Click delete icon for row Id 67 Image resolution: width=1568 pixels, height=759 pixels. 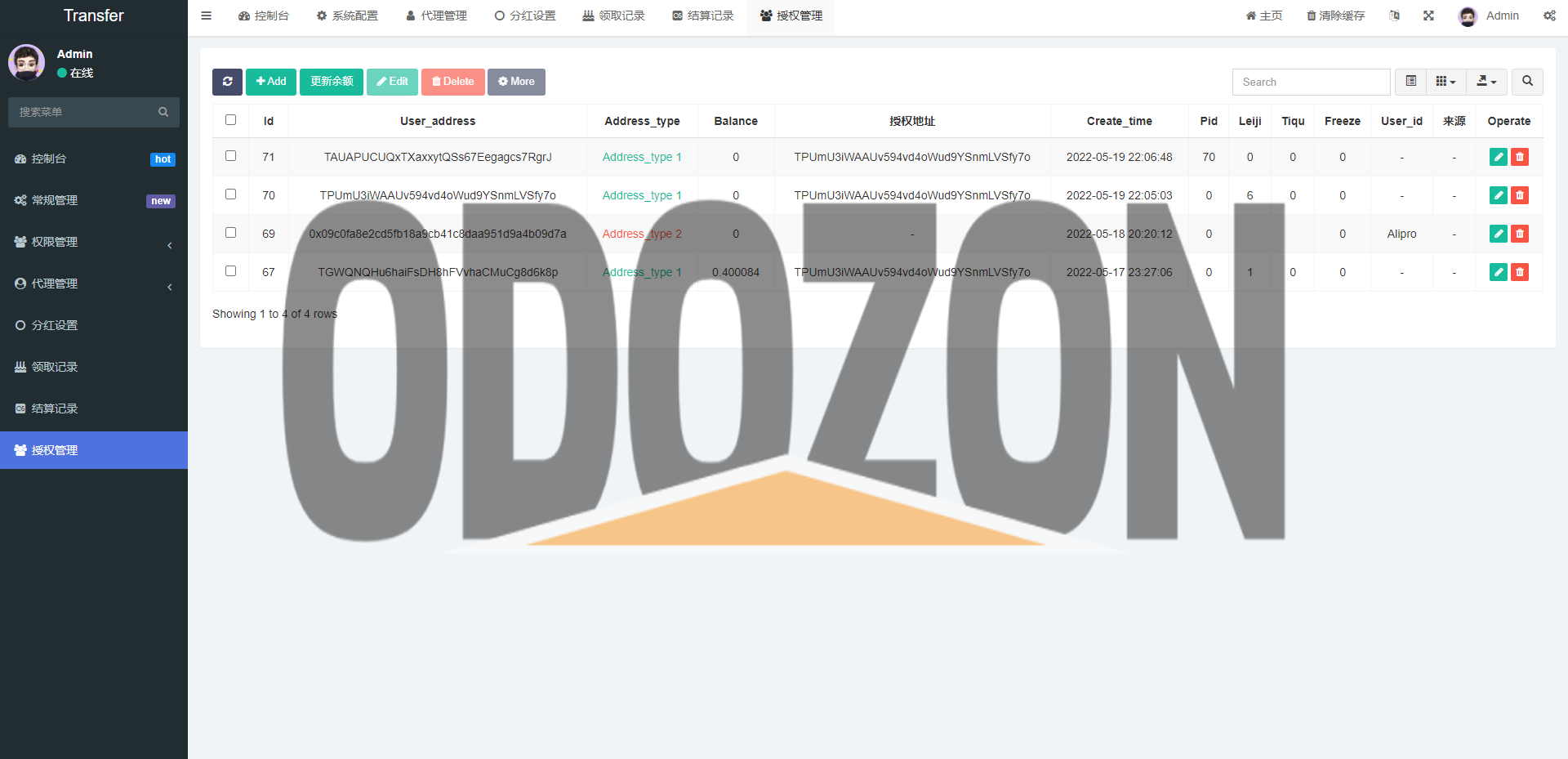click(x=1519, y=272)
